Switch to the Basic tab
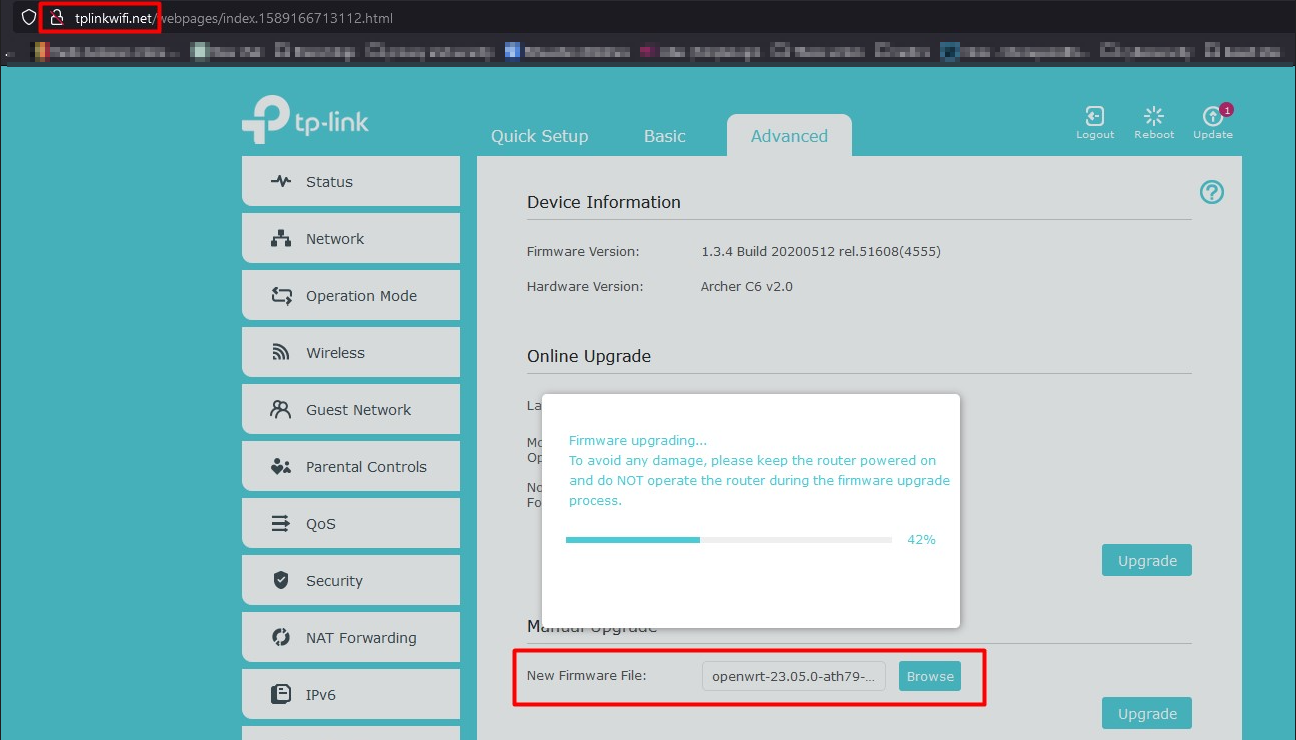 [x=665, y=136]
